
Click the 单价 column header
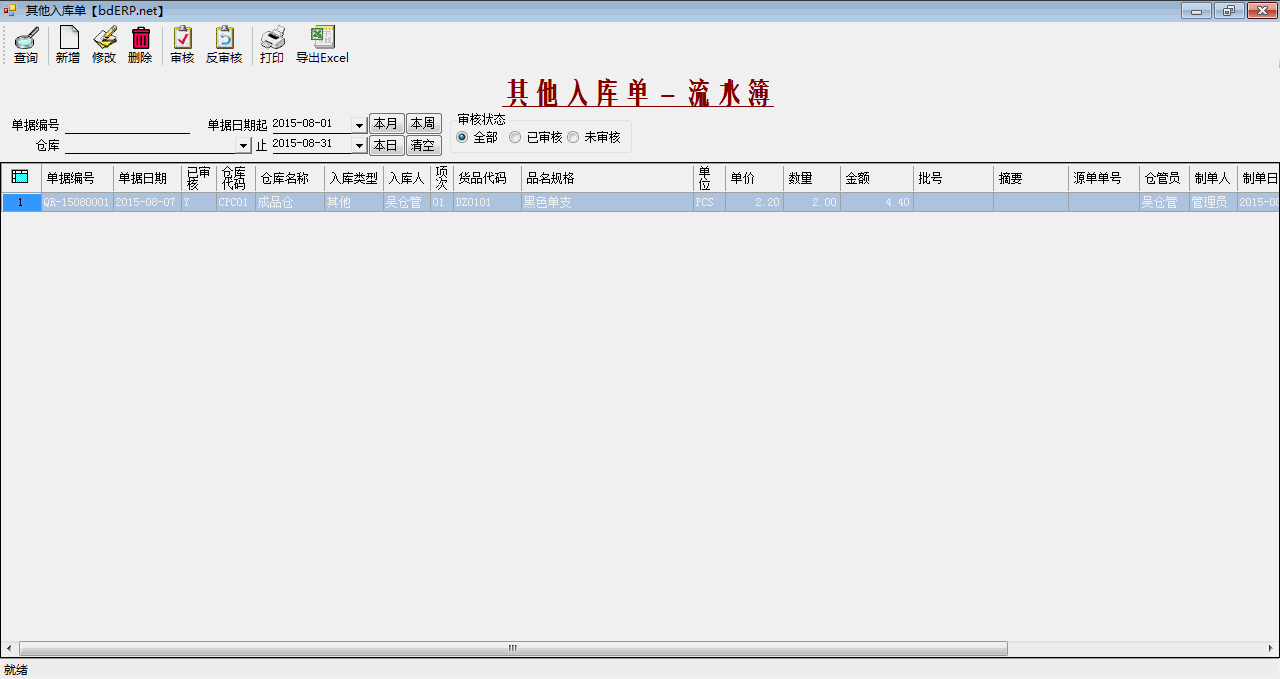pos(754,178)
